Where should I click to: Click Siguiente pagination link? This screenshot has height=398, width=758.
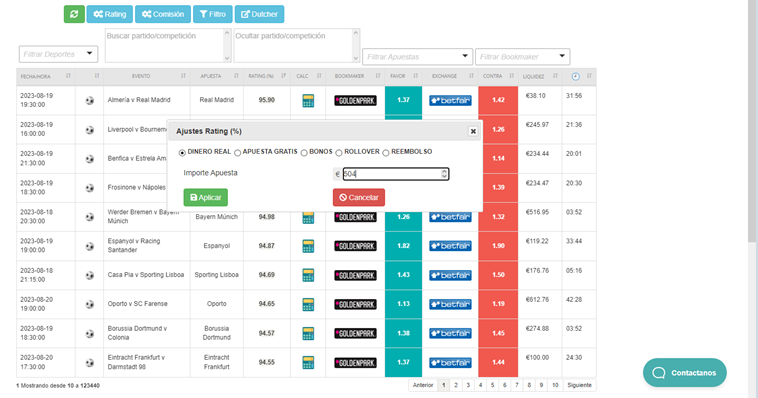coord(579,385)
